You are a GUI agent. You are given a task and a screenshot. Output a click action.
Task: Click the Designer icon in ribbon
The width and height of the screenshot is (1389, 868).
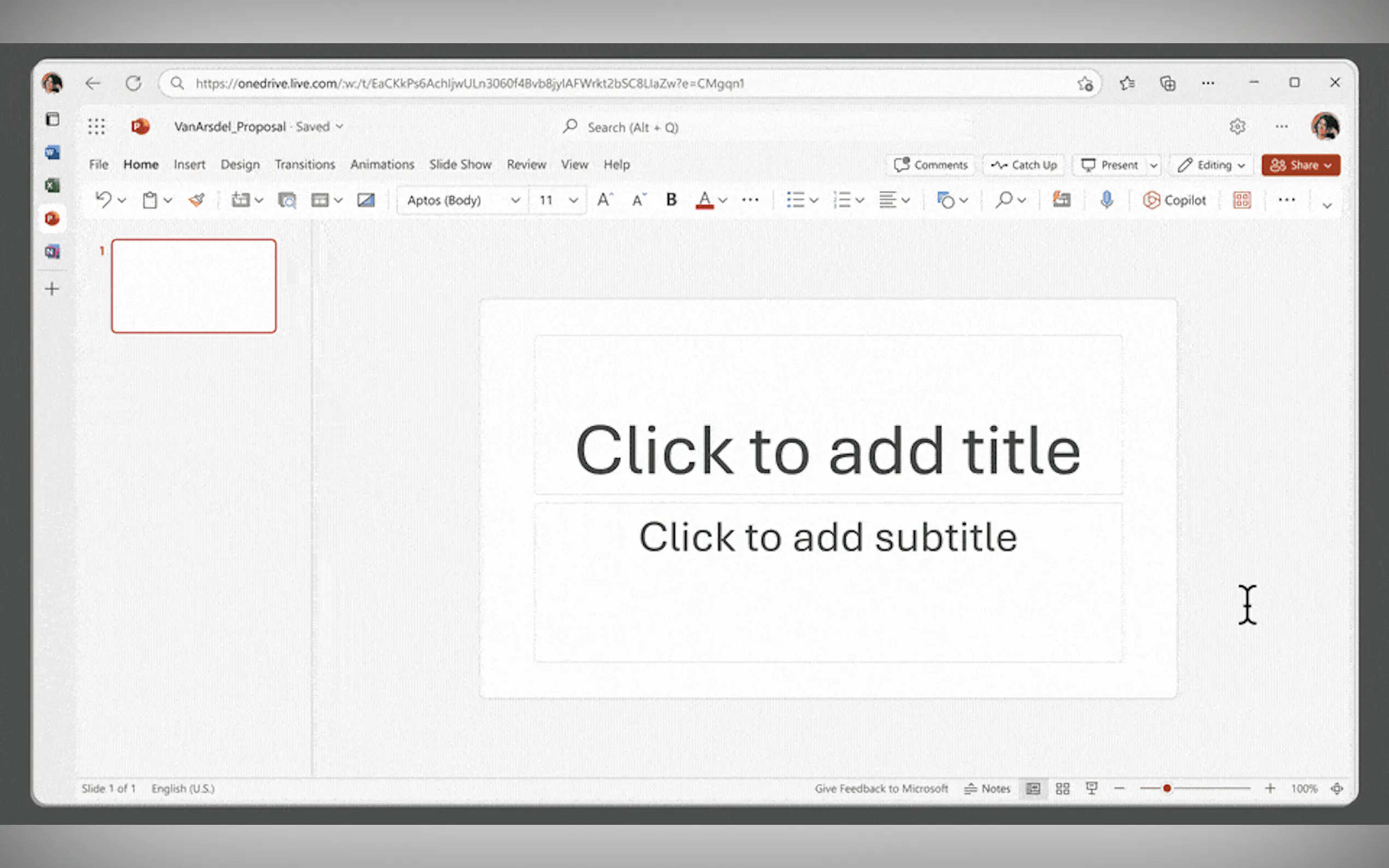tap(1061, 200)
